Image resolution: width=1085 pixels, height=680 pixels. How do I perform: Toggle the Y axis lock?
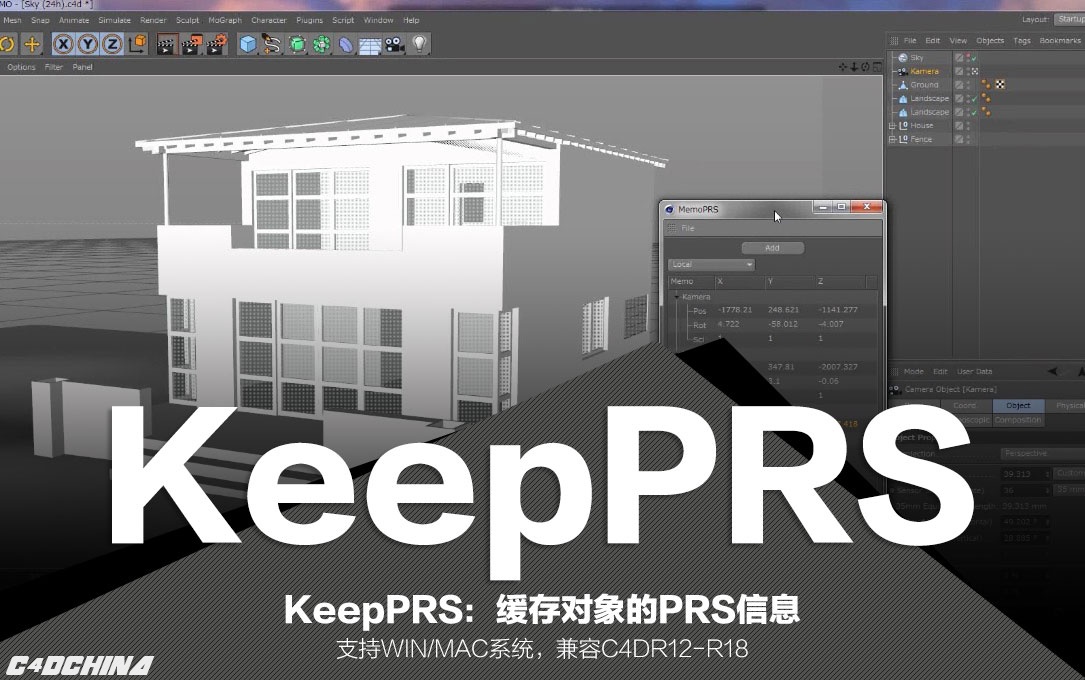tap(88, 44)
